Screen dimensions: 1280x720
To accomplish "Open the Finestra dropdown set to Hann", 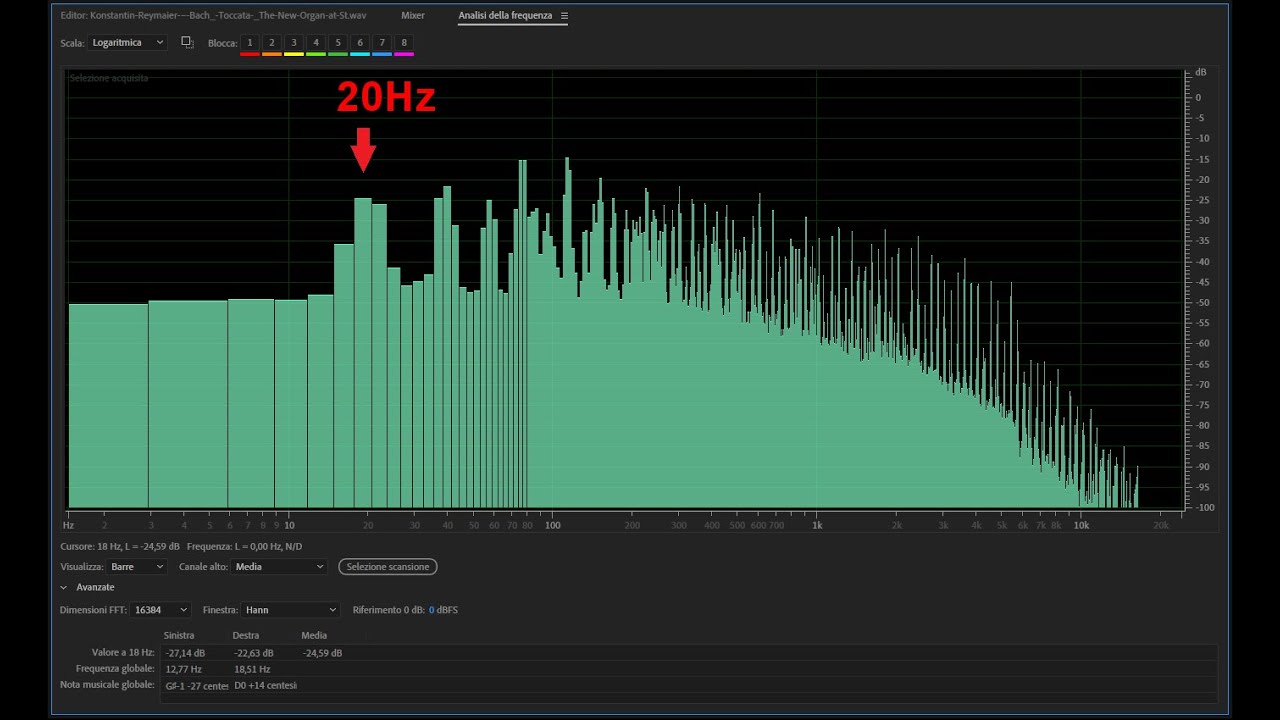I will click(291, 610).
